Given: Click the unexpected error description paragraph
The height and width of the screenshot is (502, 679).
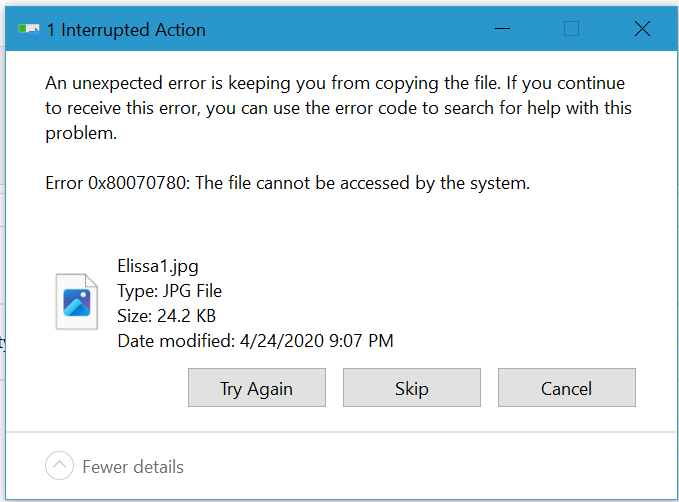Looking at the screenshot, I should pyautogui.click(x=340, y=108).
